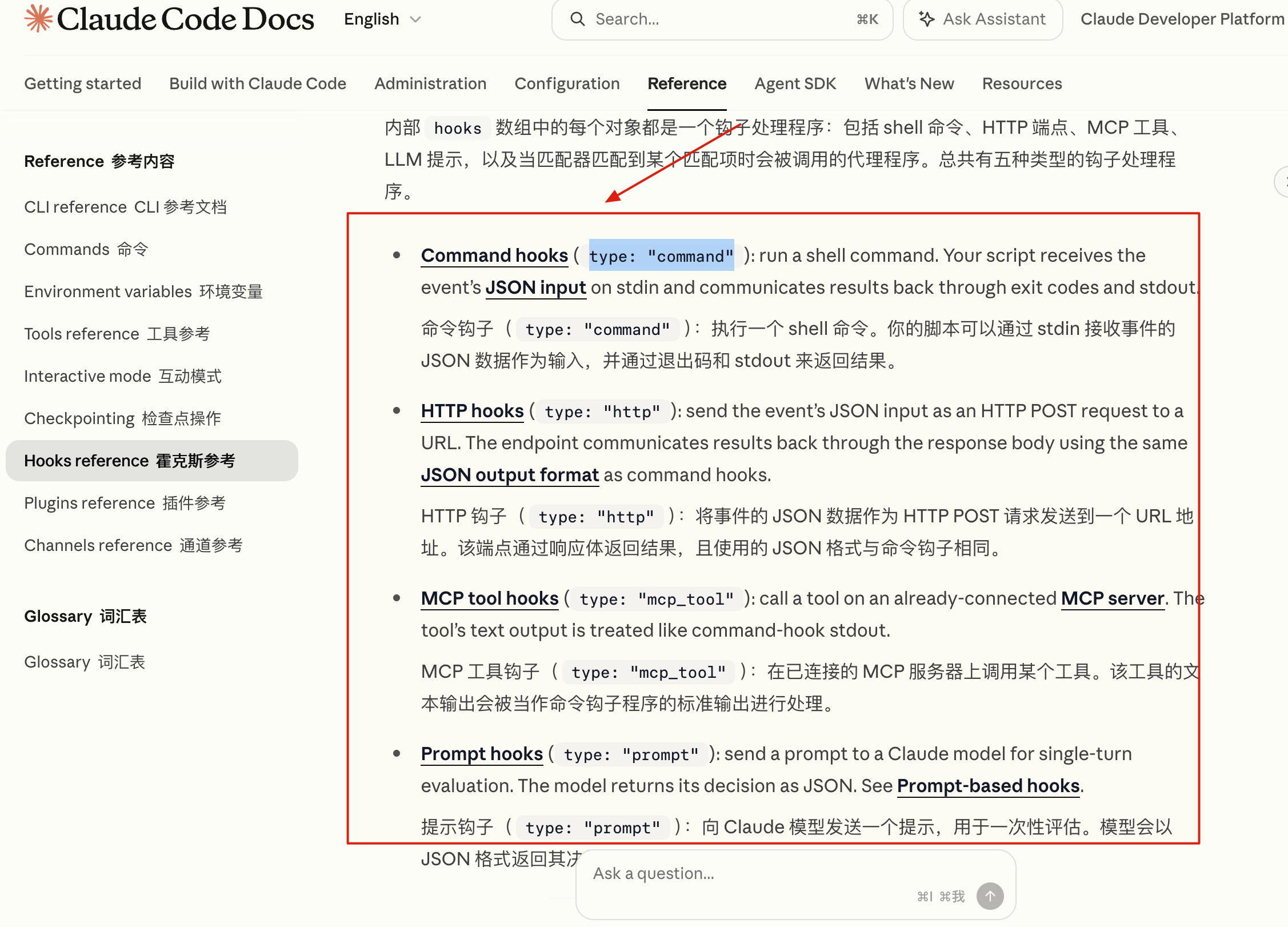Switch to Build with Claude Code tab
The image size is (1288, 927).
tap(258, 83)
